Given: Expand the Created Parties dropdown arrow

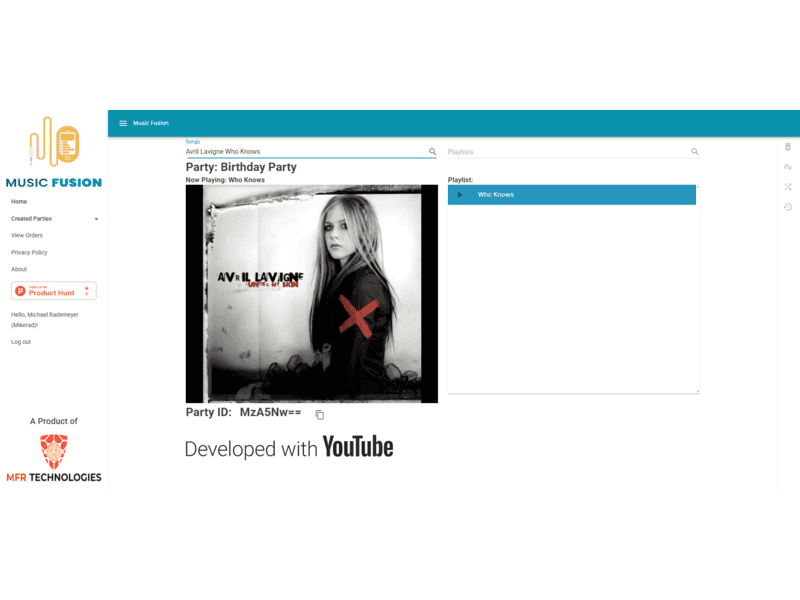Looking at the screenshot, I should (96, 219).
